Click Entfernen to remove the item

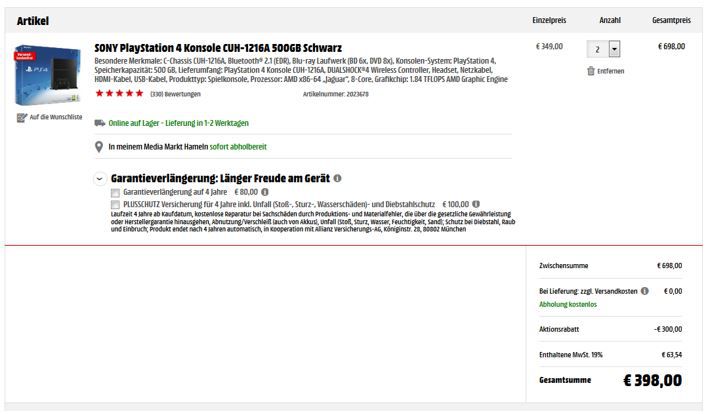[611, 71]
